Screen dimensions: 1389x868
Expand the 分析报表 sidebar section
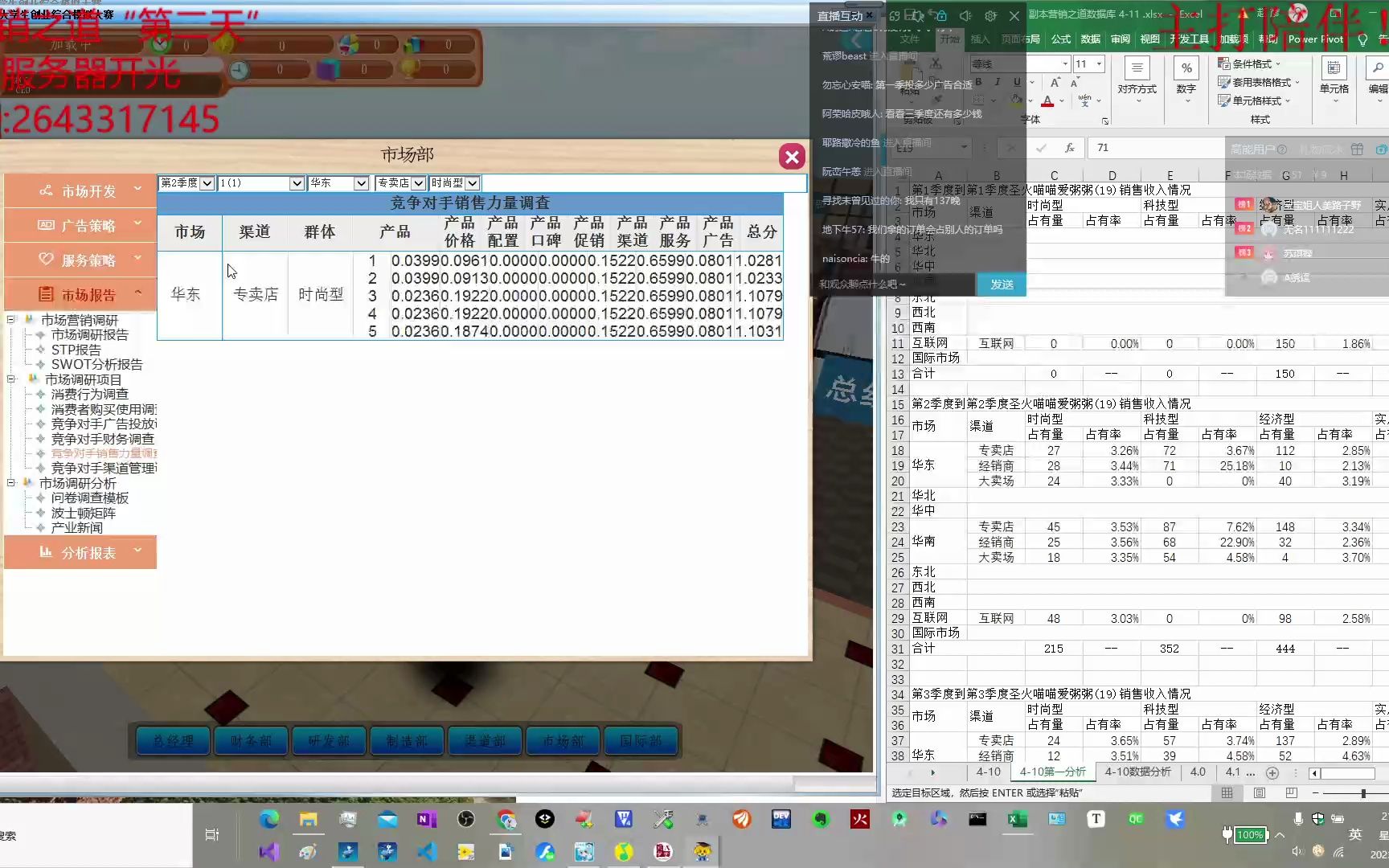click(x=80, y=553)
